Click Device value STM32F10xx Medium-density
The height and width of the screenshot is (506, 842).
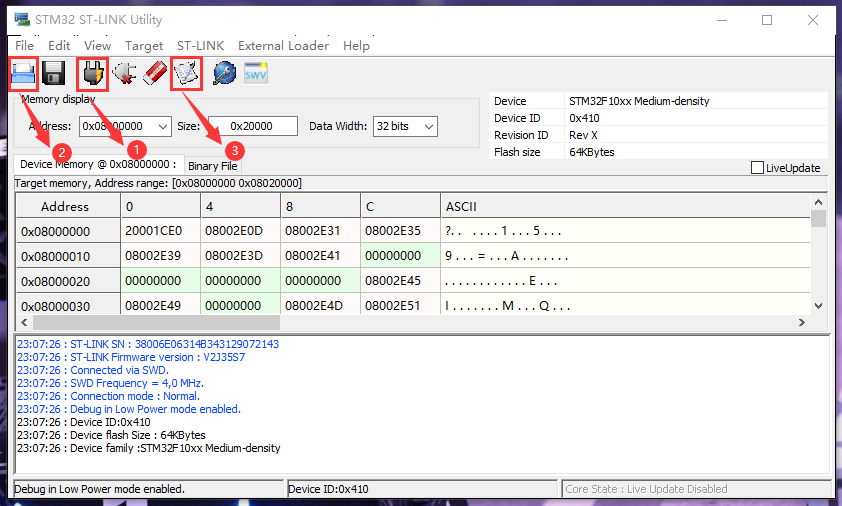click(x=639, y=101)
